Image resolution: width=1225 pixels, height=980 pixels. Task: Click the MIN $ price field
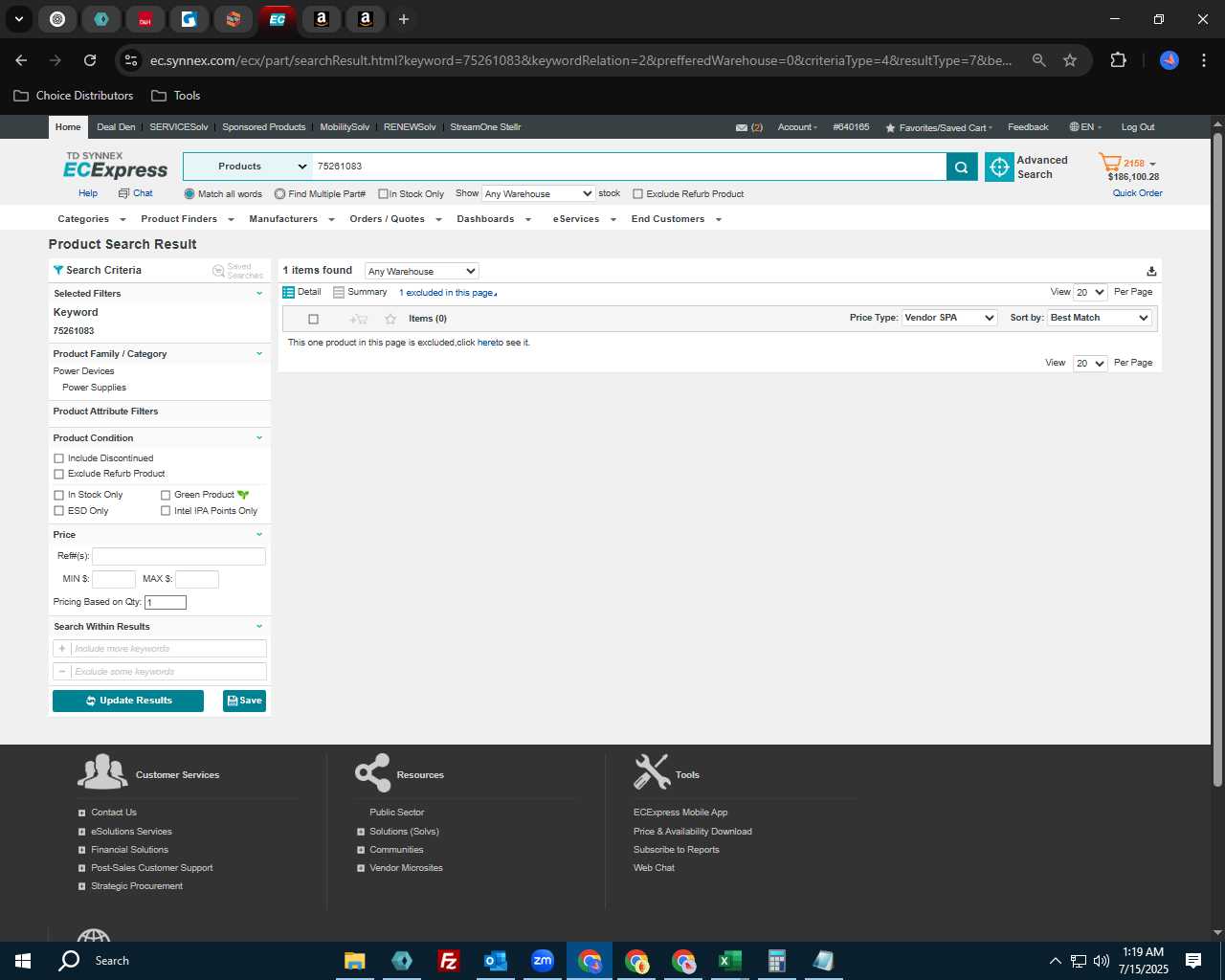coord(114,579)
